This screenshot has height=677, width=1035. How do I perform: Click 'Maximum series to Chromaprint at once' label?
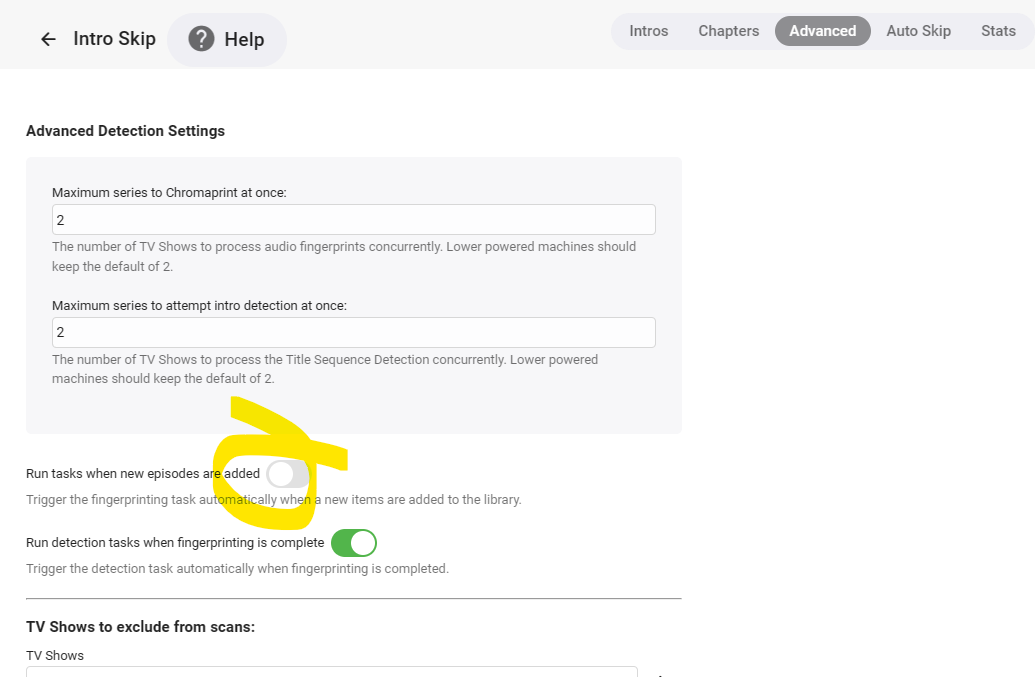click(169, 192)
